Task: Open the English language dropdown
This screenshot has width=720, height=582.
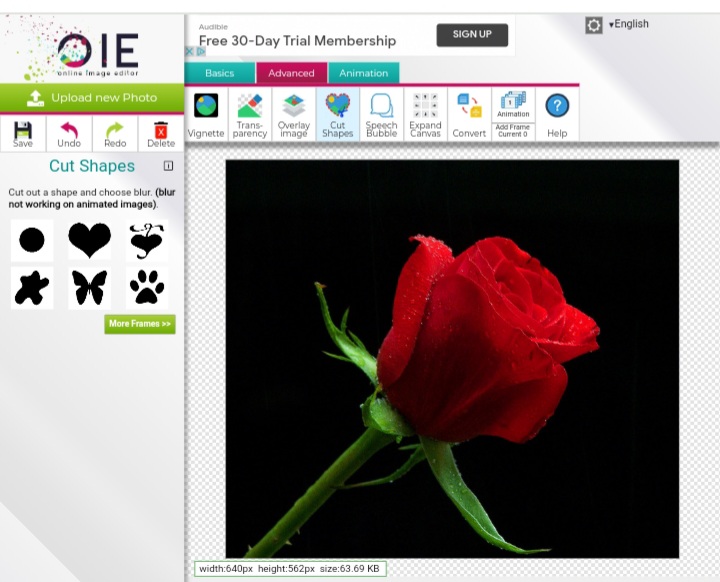Action: pos(630,24)
